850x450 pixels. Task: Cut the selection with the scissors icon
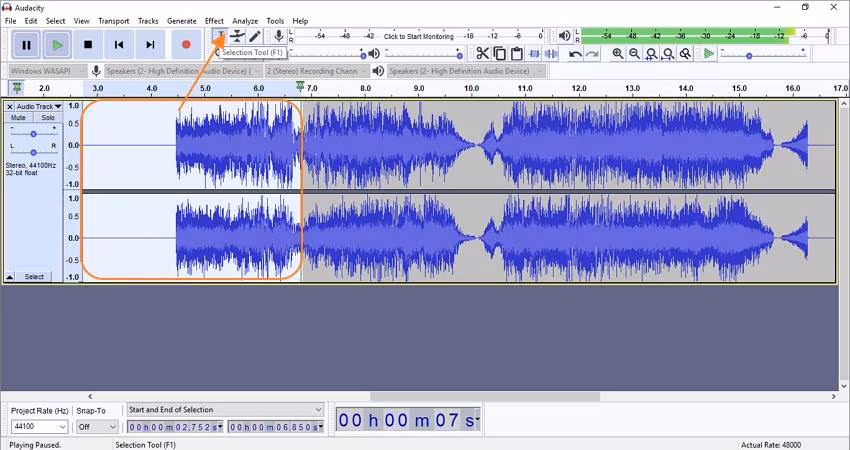(x=482, y=53)
